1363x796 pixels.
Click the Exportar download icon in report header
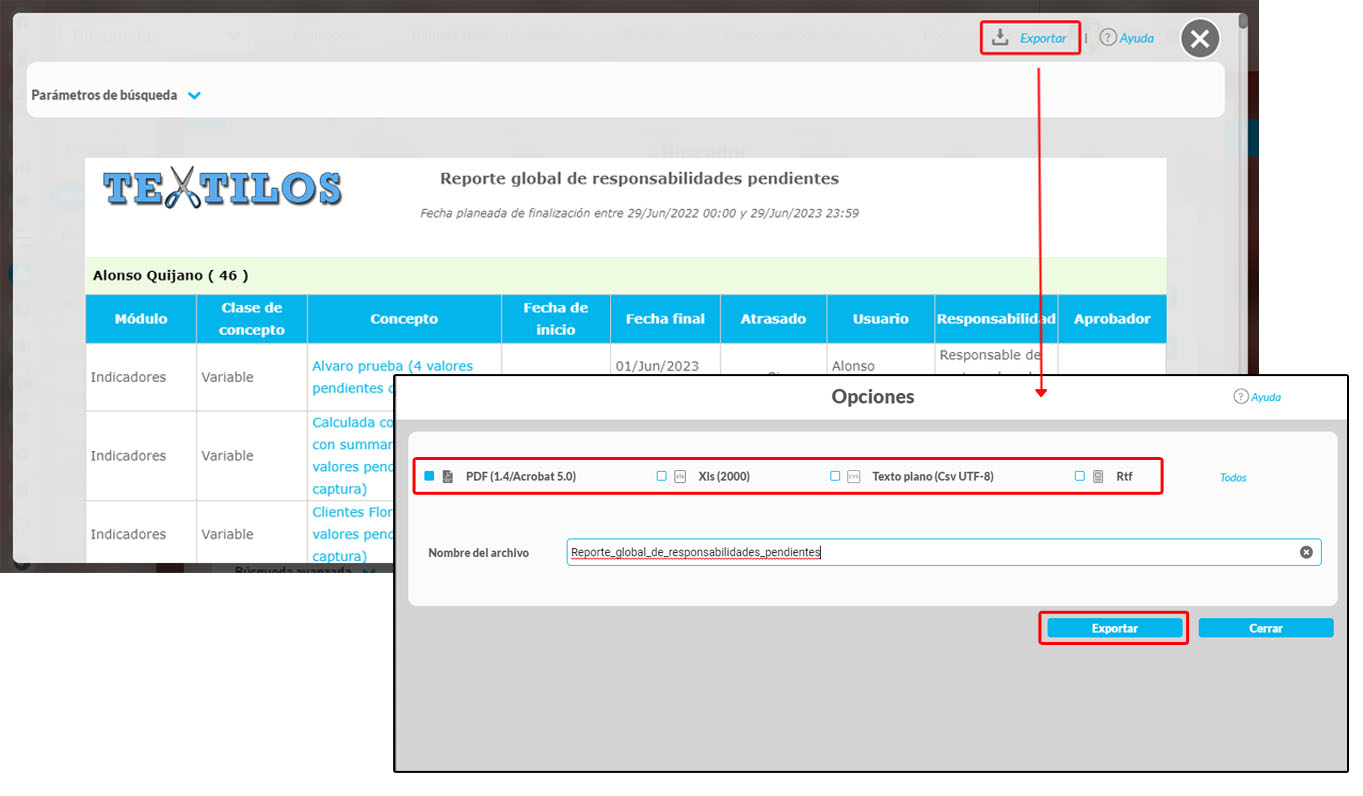click(x=999, y=38)
